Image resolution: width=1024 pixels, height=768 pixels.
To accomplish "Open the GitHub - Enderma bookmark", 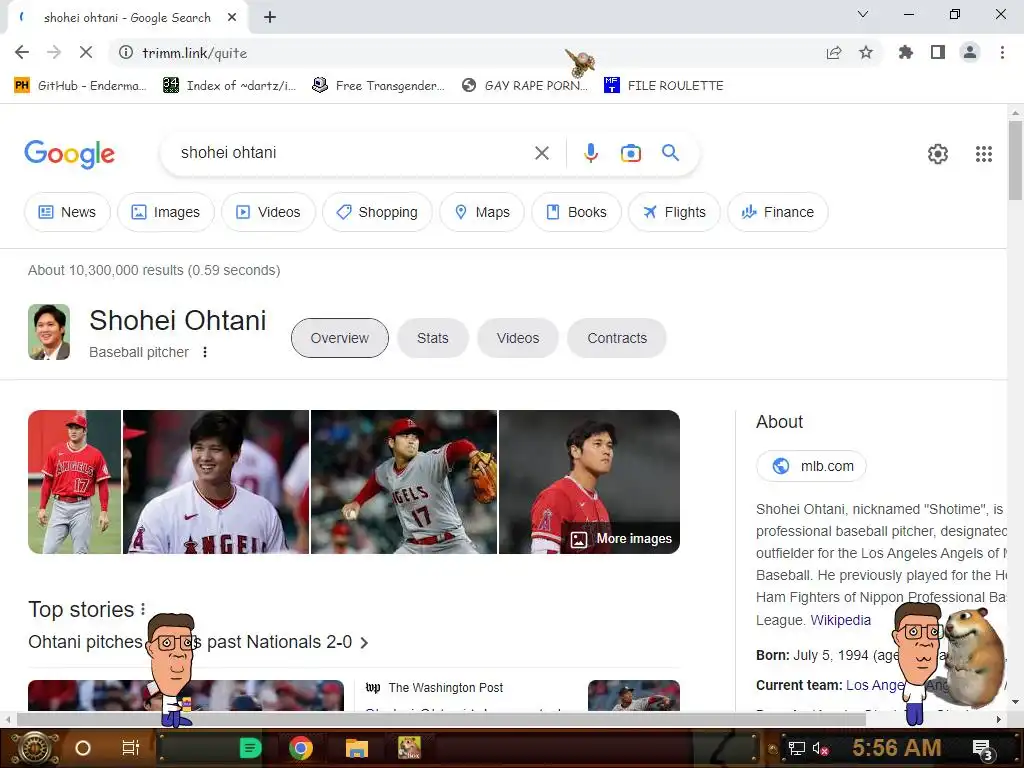I will [x=80, y=86].
